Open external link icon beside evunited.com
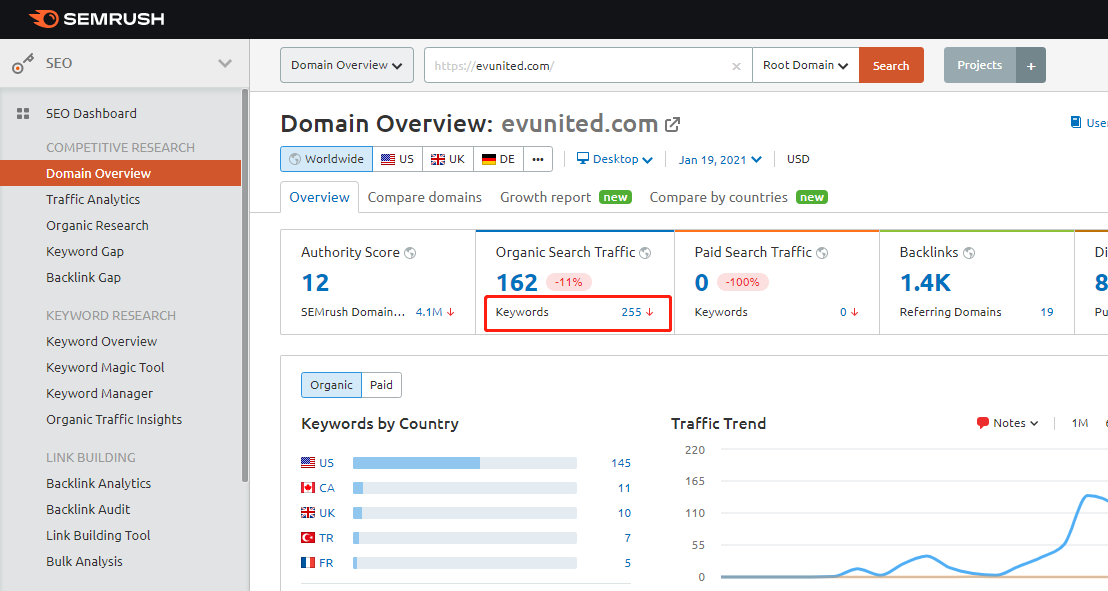 (x=673, y=125)
